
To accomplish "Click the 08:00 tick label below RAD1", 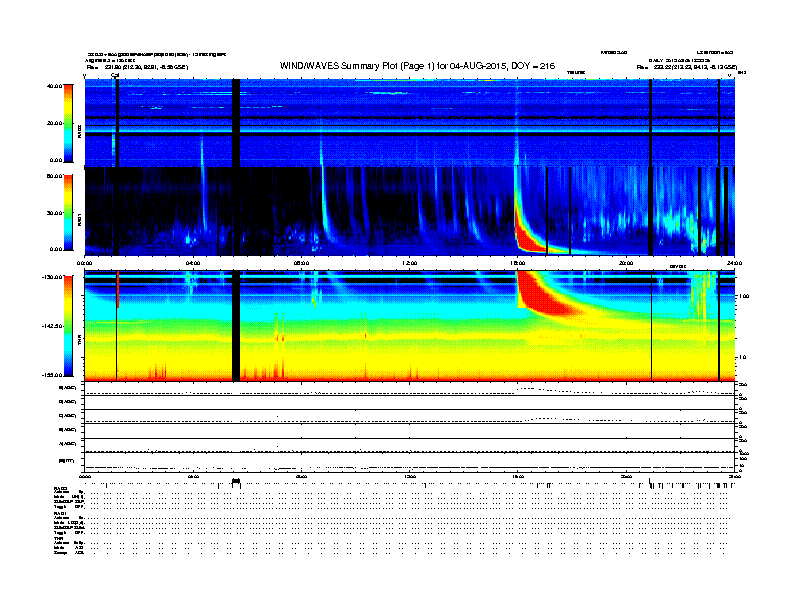I will (301, 263).
